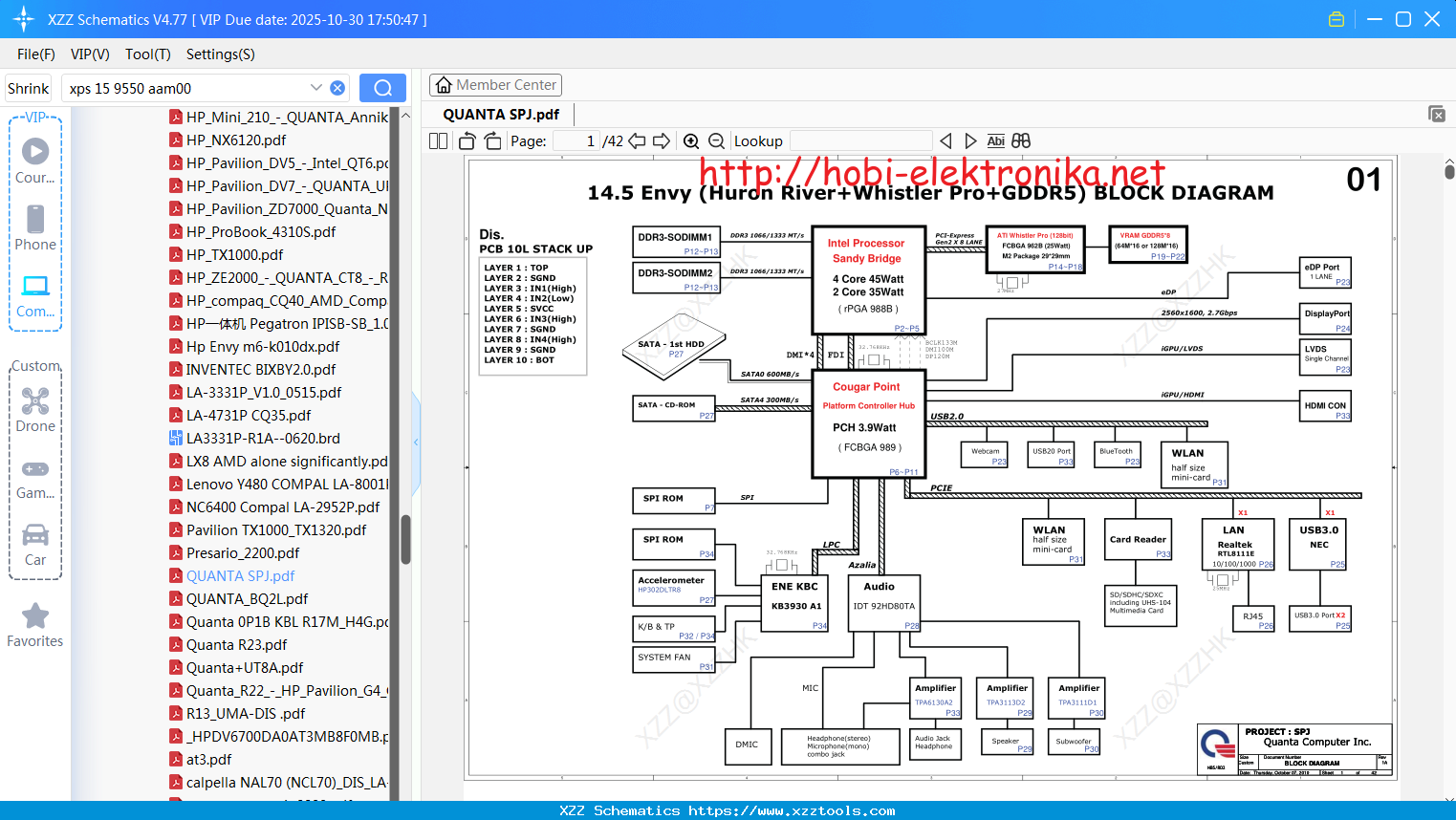1456x820 pixels.
Task: Click the file list scroll-up arrow
Action: (x=405, y=116)
